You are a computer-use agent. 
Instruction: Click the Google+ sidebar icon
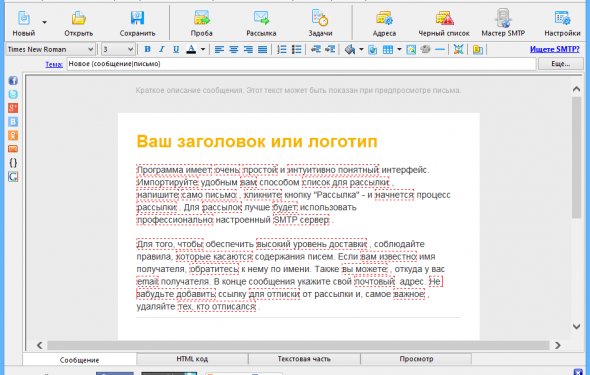pos(13,108)
